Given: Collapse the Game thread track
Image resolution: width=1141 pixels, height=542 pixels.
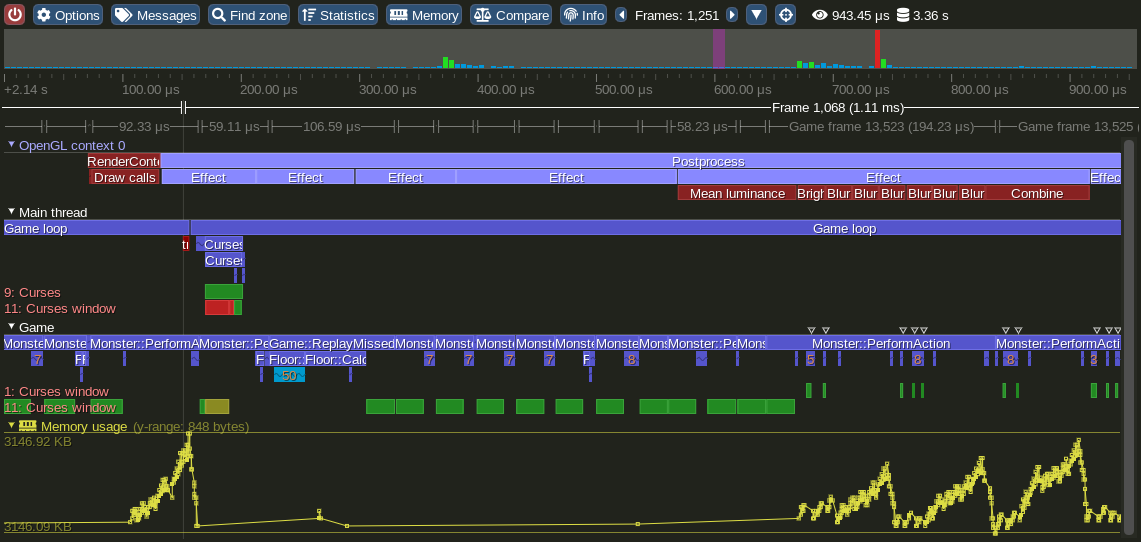Looking at the screenshot, I should [12, 327].
